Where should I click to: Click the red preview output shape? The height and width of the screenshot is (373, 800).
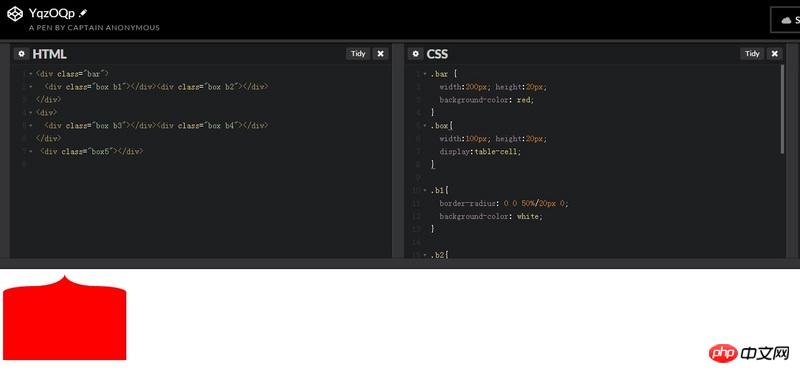[64, 319]
